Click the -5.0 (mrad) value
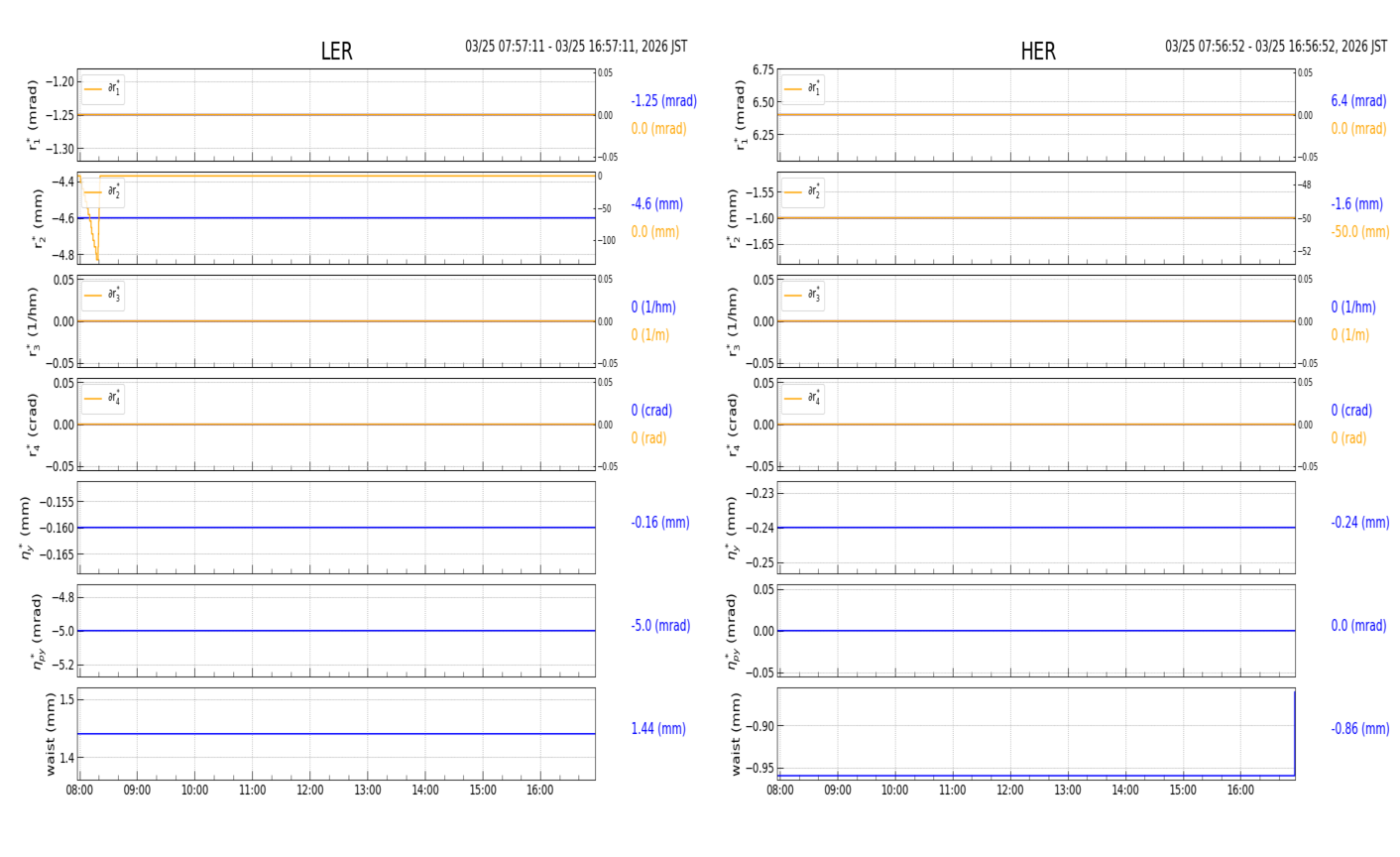Screen dimensions: 1400x857 pos(660,626)
